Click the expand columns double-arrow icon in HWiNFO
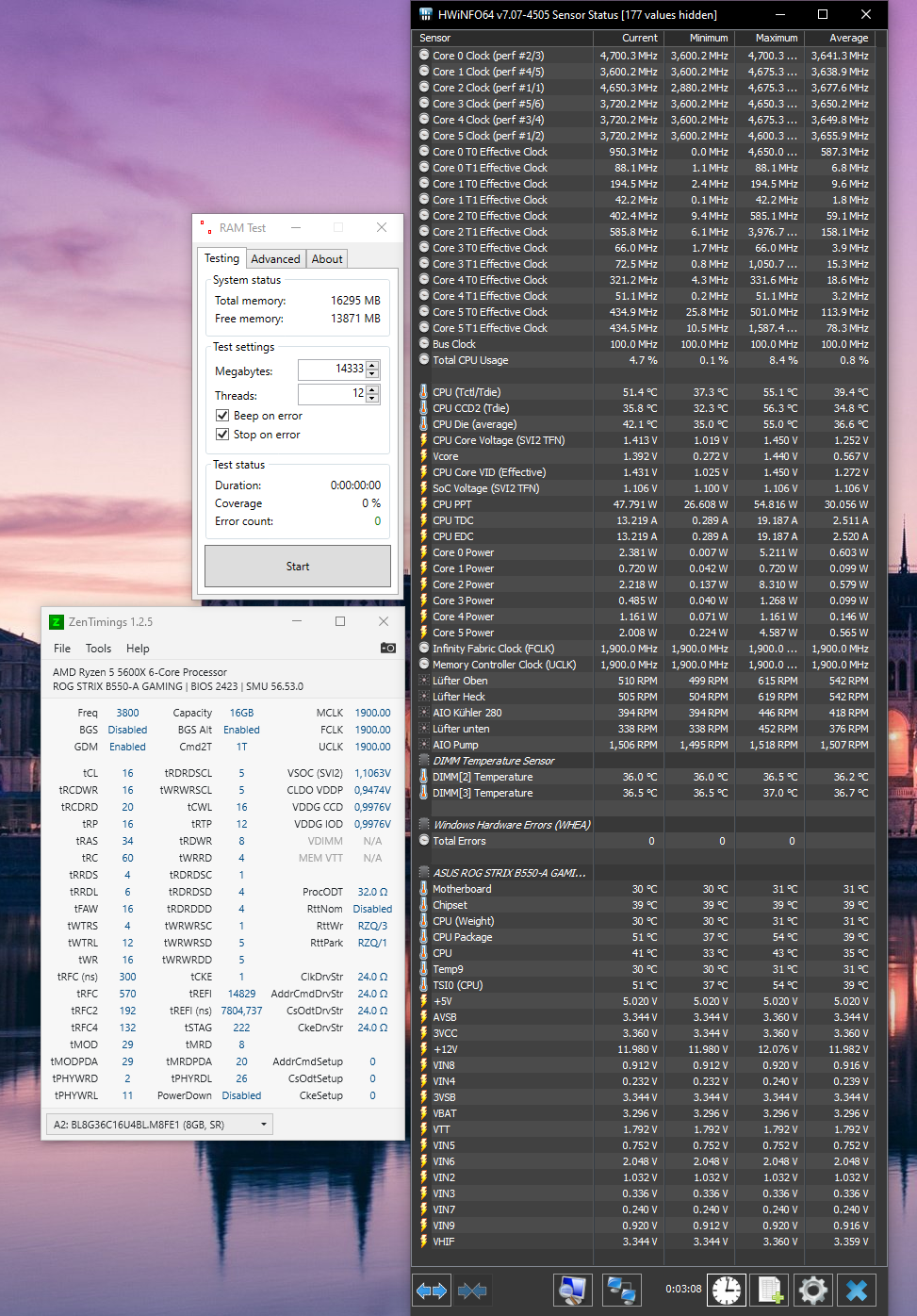 pyautogui.click(x=432, y=1291)
